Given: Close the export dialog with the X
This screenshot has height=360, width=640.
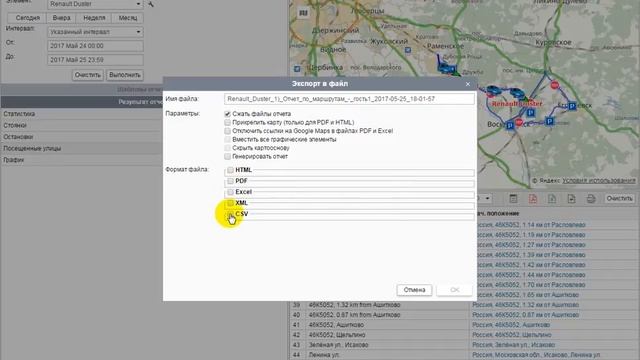Looking at the screenshot, I should (468, 84).
